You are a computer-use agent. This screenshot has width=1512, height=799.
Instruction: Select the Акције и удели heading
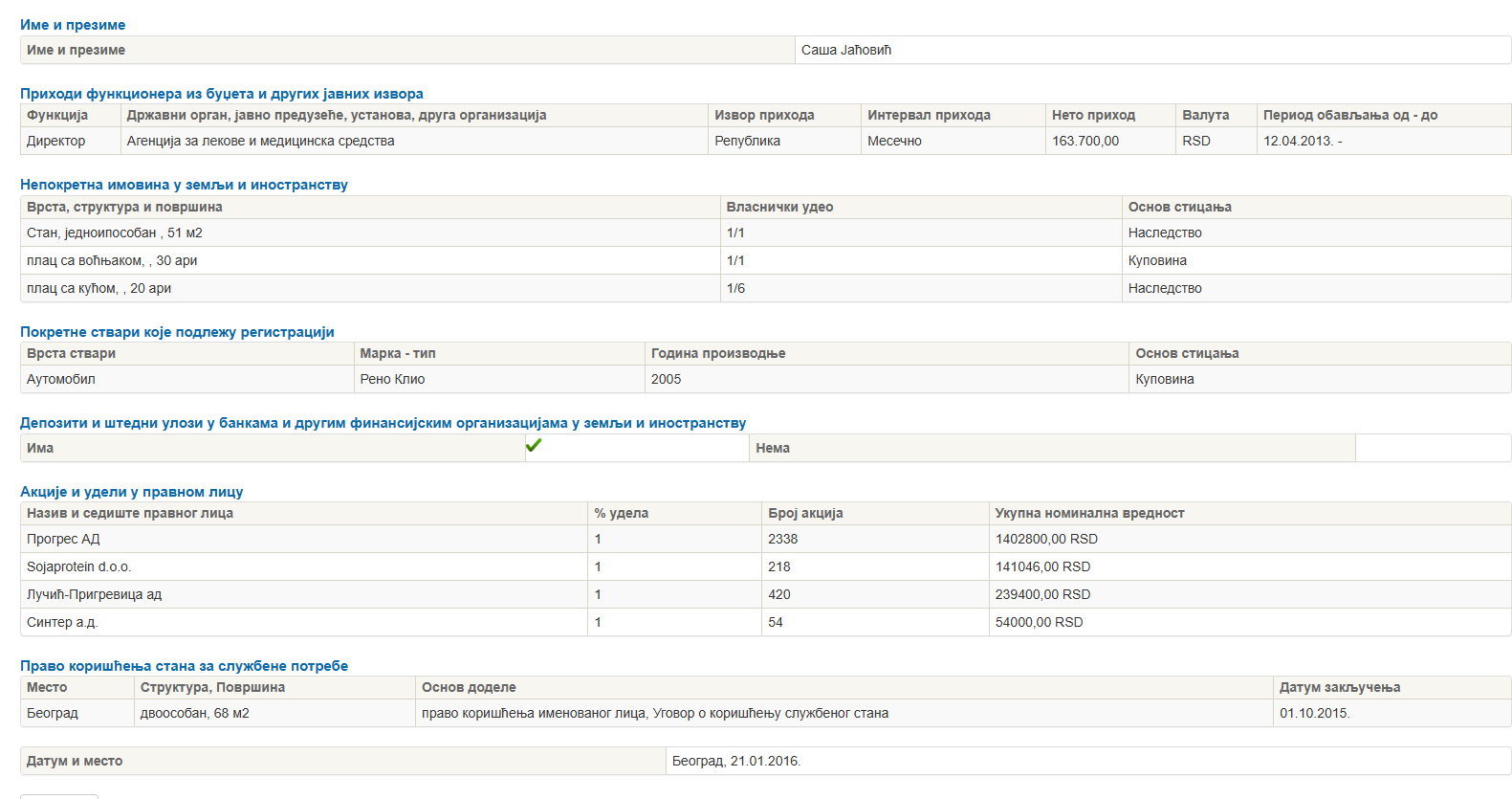tap(131, 492)
